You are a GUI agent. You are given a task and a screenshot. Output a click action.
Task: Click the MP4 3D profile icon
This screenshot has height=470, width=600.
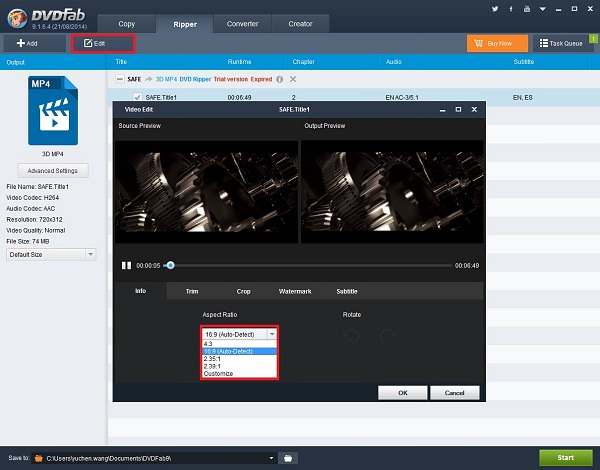(x=53, y=111)
